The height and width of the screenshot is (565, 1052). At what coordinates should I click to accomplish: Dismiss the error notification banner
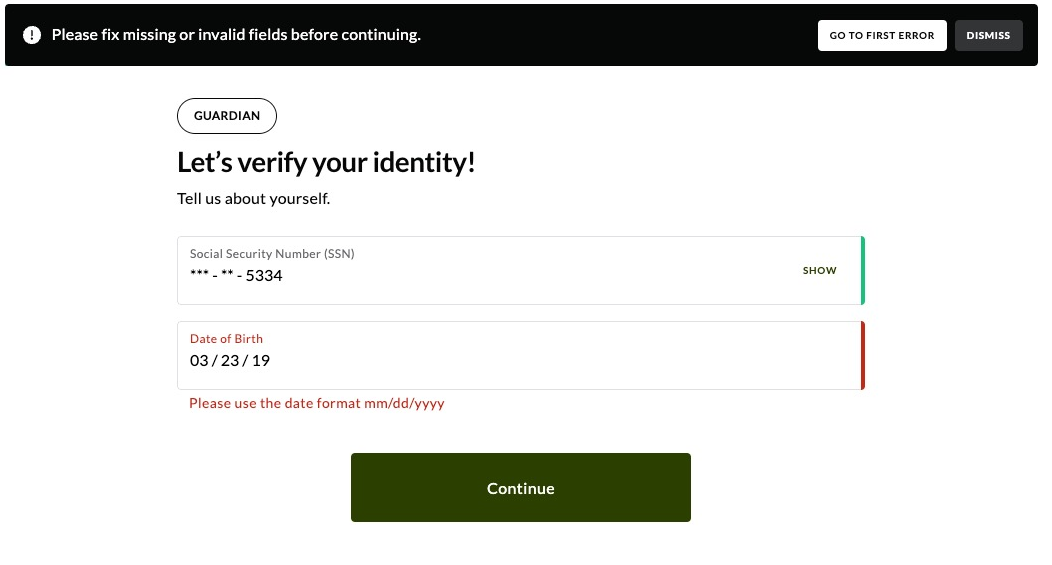click(x=988, y=35)
